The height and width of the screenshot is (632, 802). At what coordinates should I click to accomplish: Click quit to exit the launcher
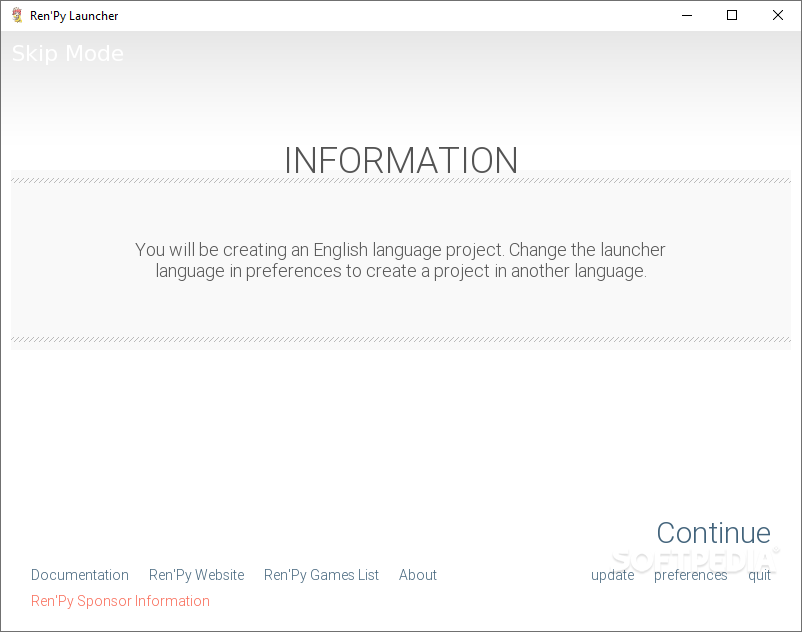point(759,575)
